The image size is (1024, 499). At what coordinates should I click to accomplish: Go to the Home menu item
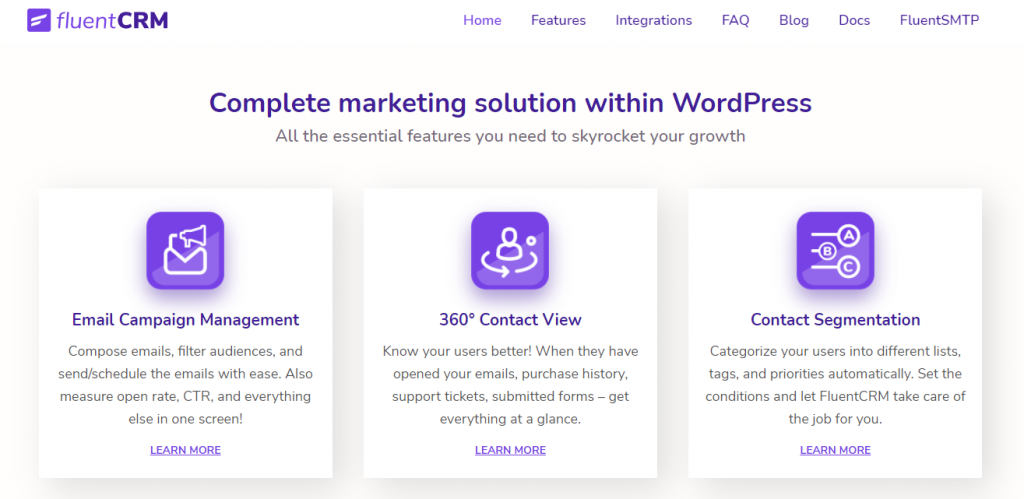(x=482, y=20)
